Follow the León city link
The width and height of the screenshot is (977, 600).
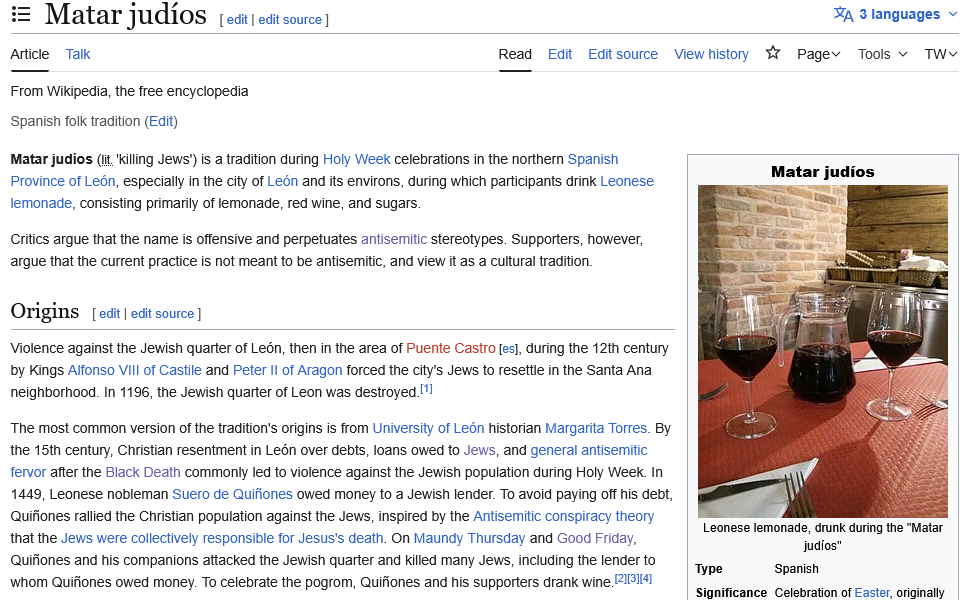click(x=282, y=181)
